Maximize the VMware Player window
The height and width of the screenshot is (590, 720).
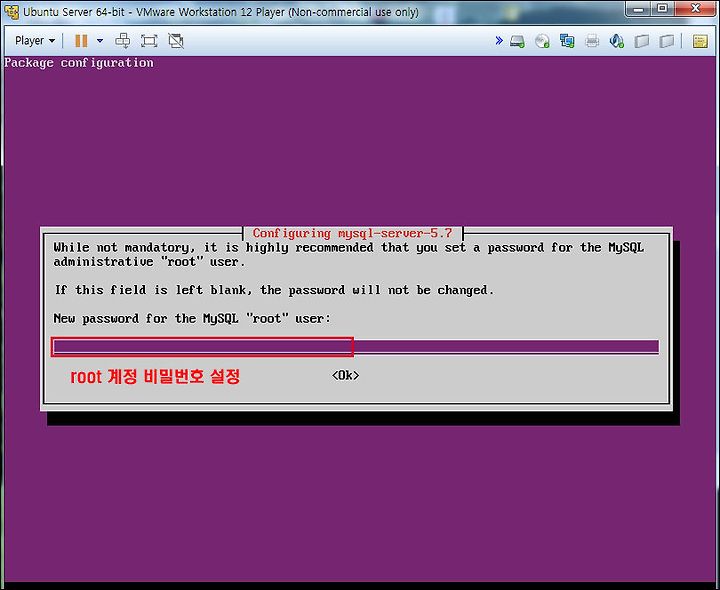click(664, 9)
